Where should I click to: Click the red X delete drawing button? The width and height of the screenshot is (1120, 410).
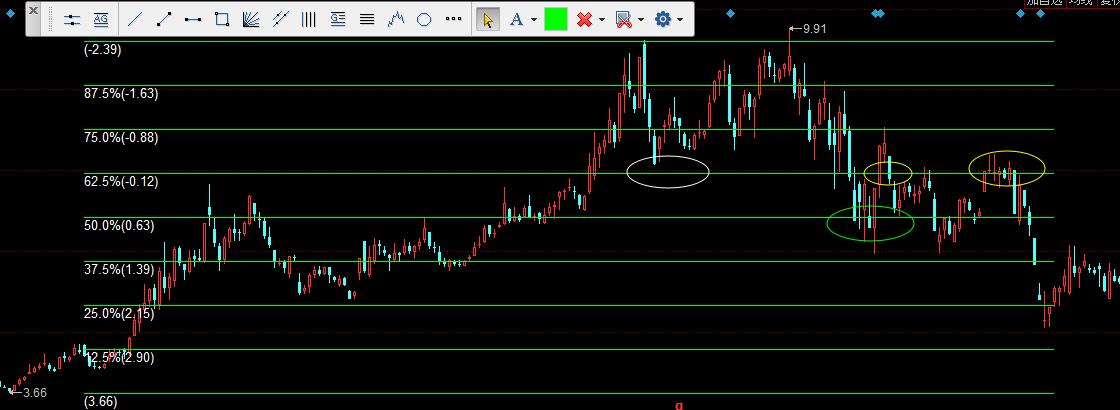[x=584, y=20]
